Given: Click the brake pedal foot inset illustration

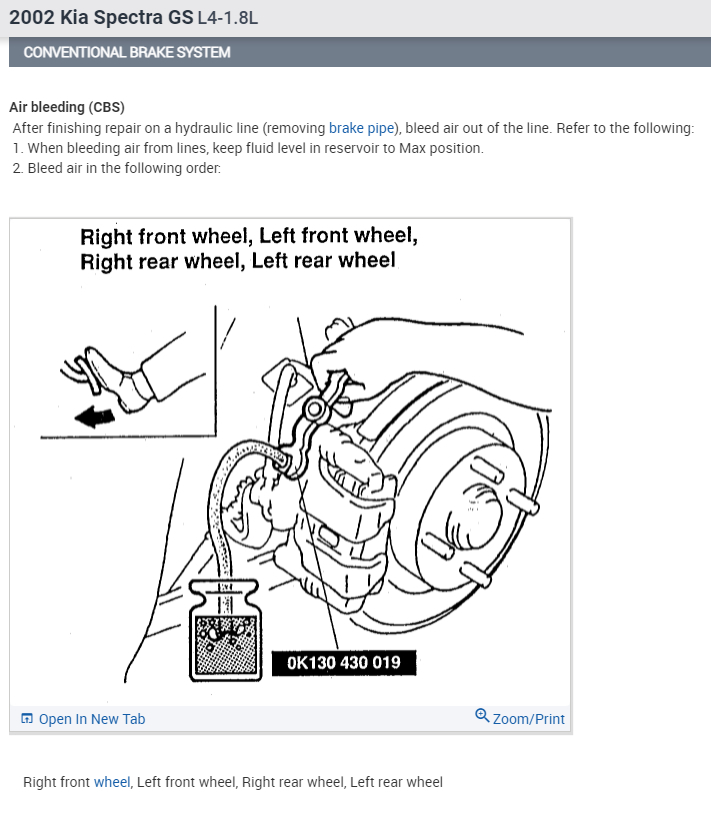Looking at the screenshot, I should (128, 372).
